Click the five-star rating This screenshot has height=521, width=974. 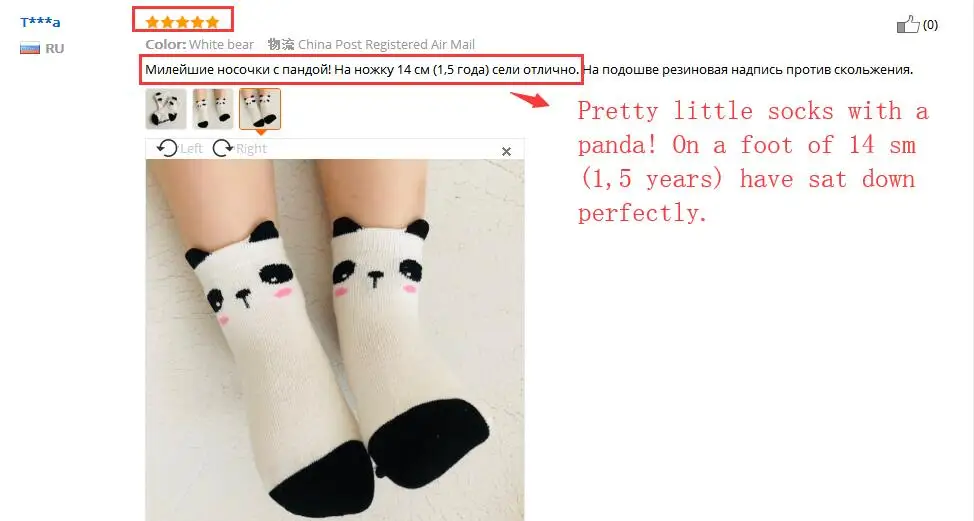coord(182,22)
